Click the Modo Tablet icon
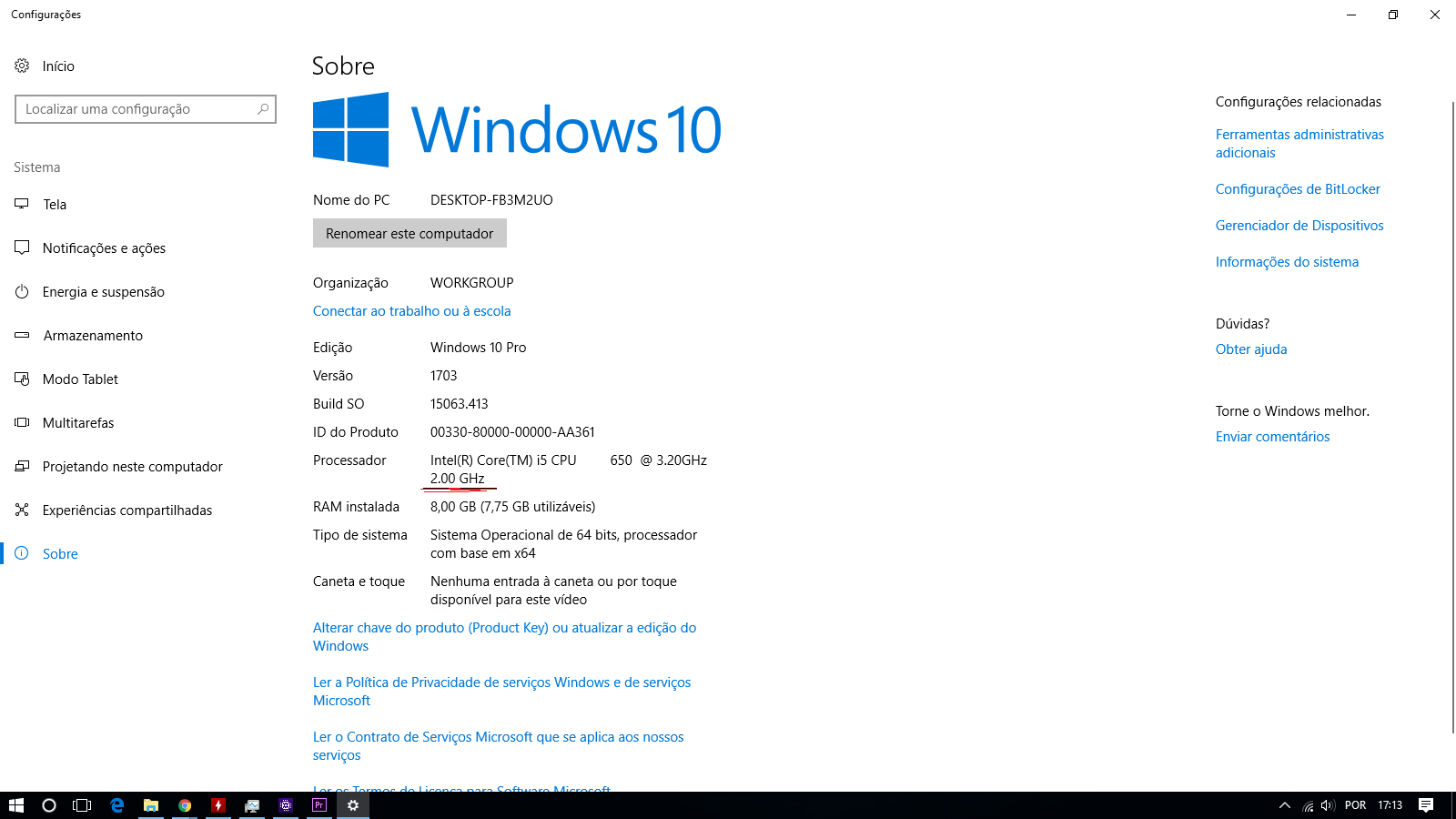 pos(22,379)
